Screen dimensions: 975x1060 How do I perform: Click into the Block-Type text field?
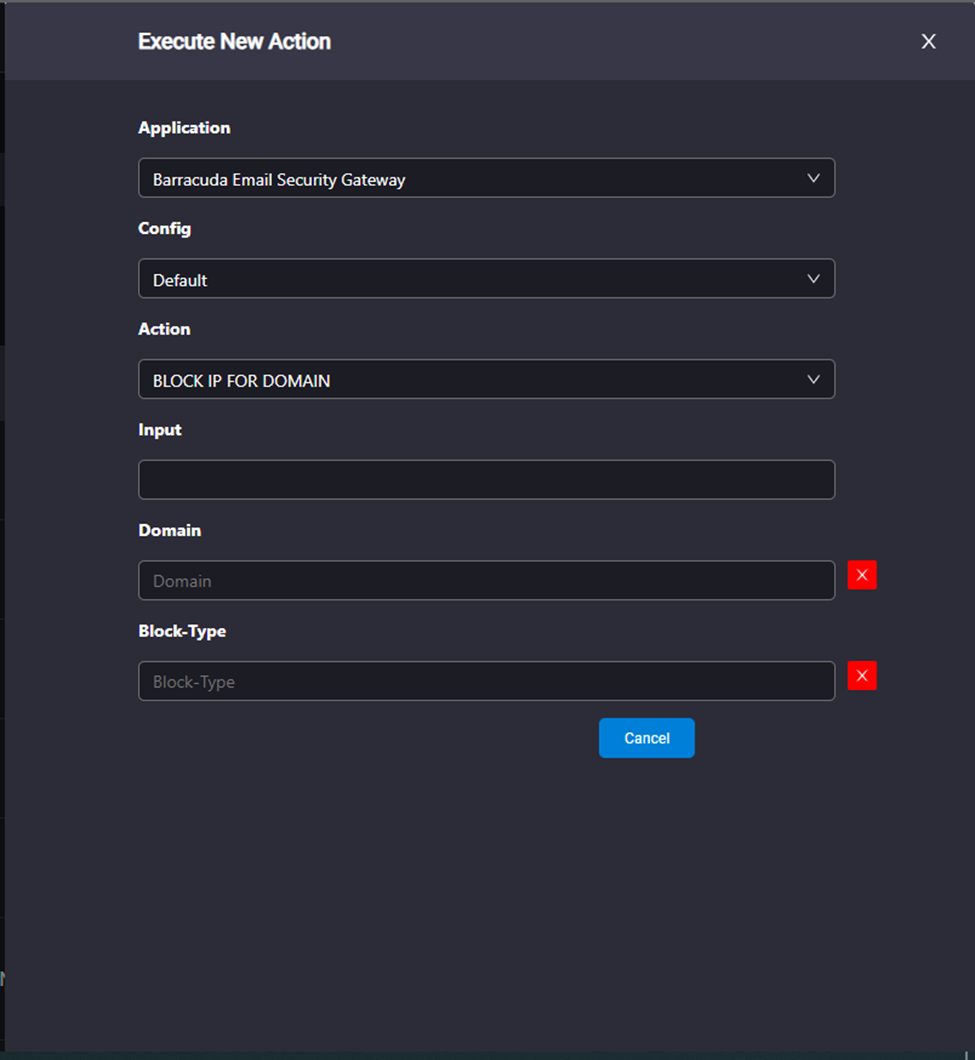coord(486,681)
